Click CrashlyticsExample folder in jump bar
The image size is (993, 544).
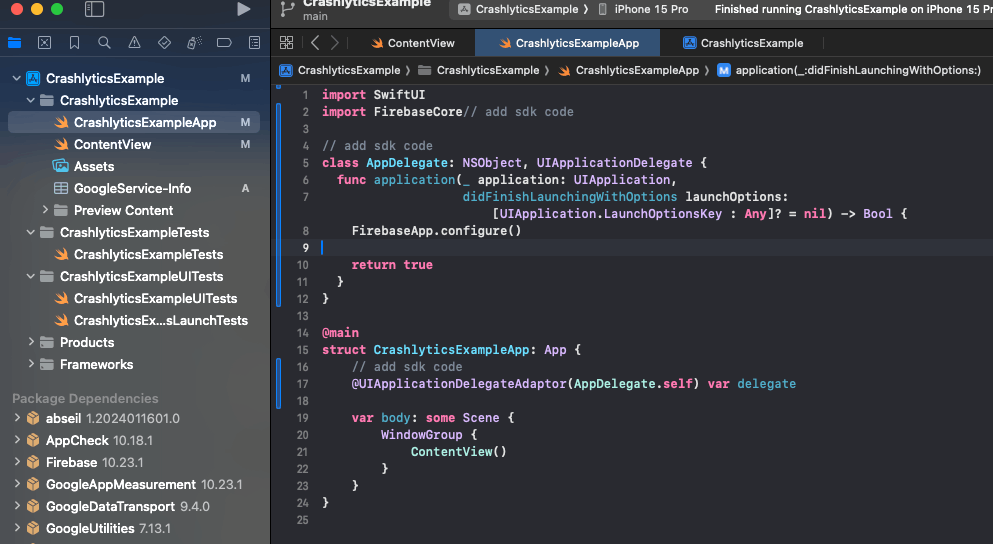pos(479,70)
